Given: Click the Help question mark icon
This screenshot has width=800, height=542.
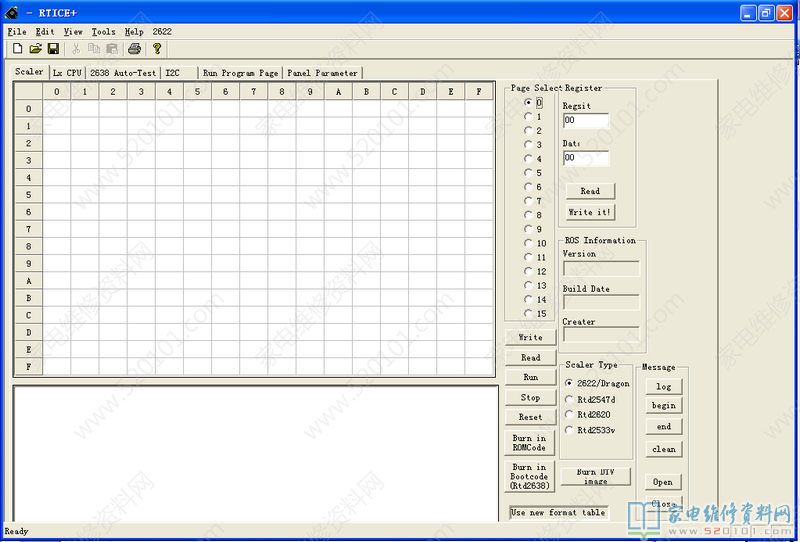Looking at the screenshot, I should click(157, 48).
